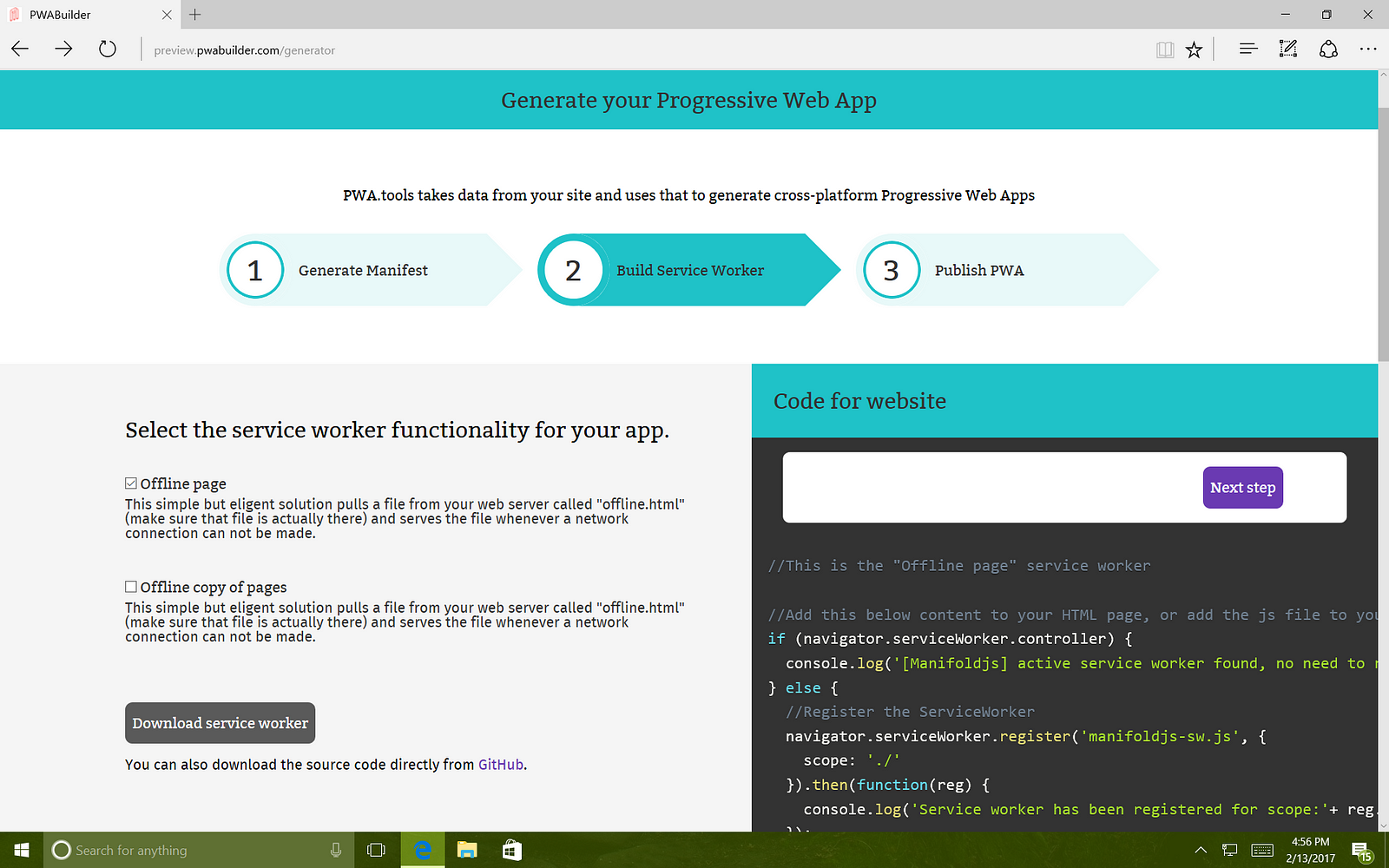Click the 'Offline copy of pages' label

click(x=214, y=587)
